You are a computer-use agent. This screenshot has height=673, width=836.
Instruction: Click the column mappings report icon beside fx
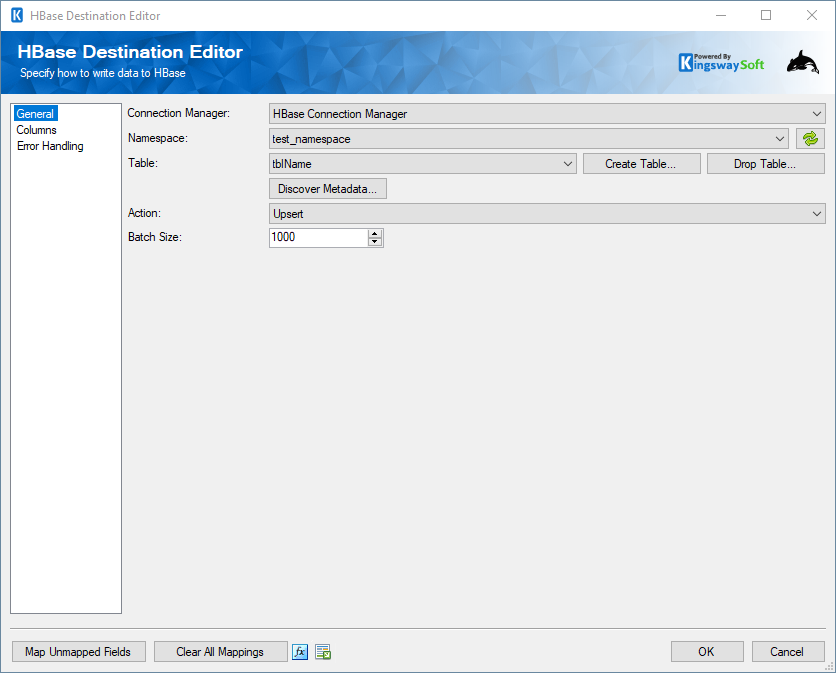[x=322, y=651]
